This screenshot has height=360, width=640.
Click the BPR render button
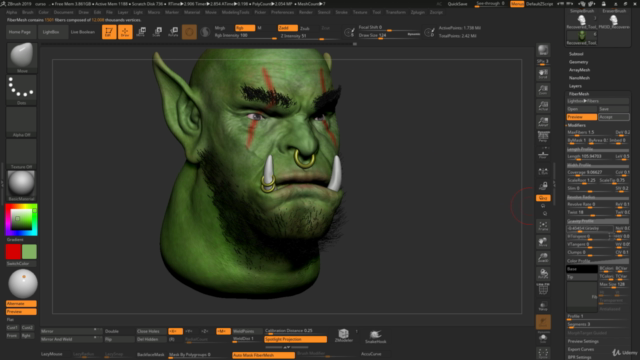pyautogui.click(x=543, y=50)
